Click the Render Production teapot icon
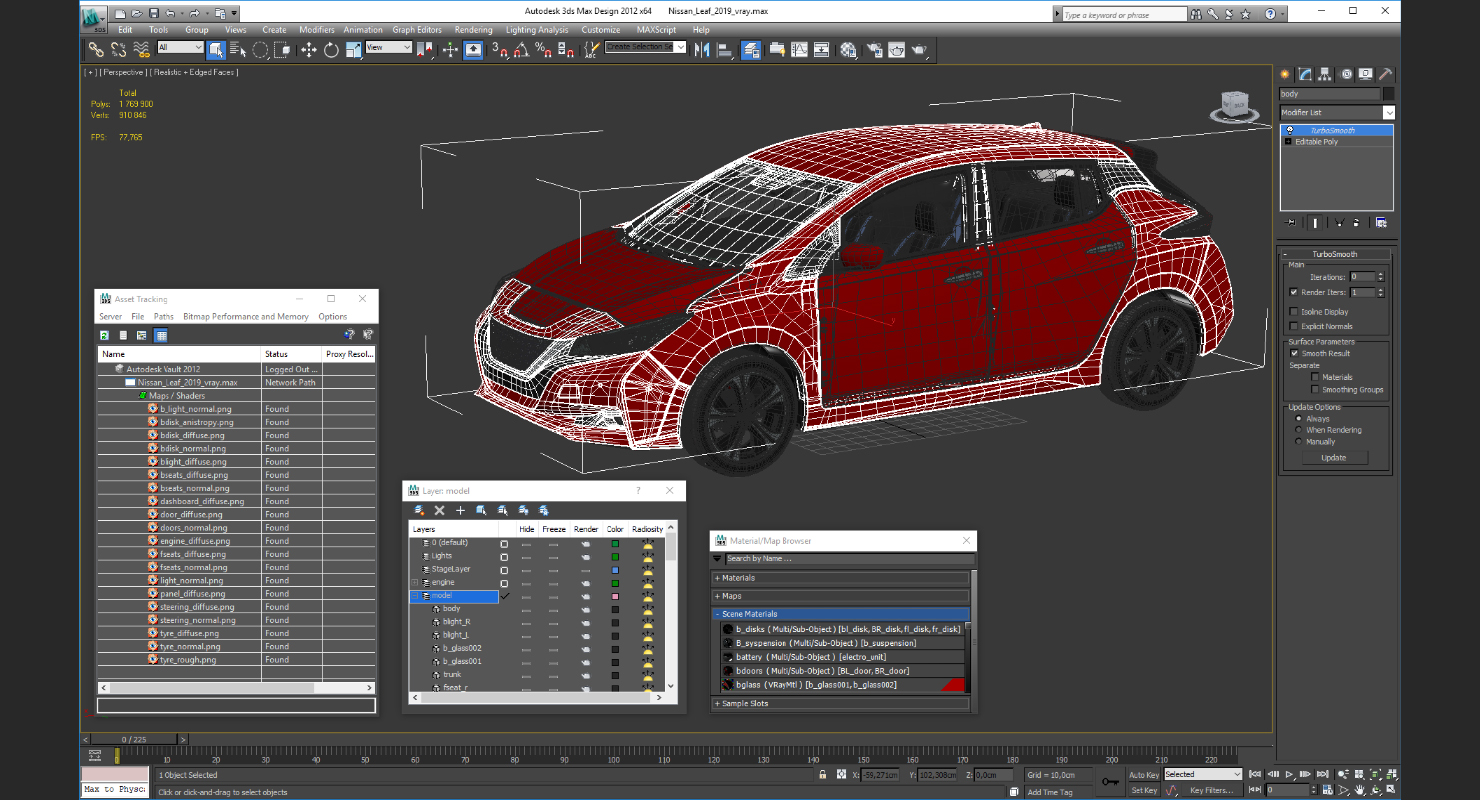Viewport: 1480px width, 800px height. tap(919, 49)
